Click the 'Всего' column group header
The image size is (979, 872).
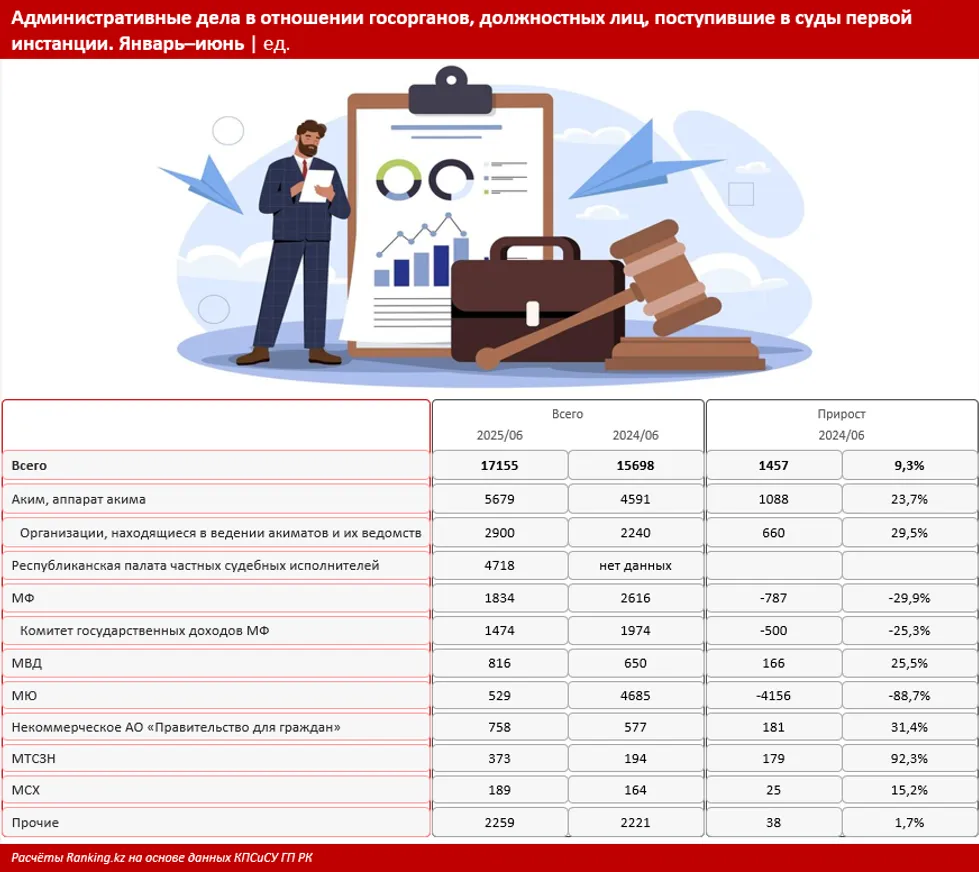567,413
